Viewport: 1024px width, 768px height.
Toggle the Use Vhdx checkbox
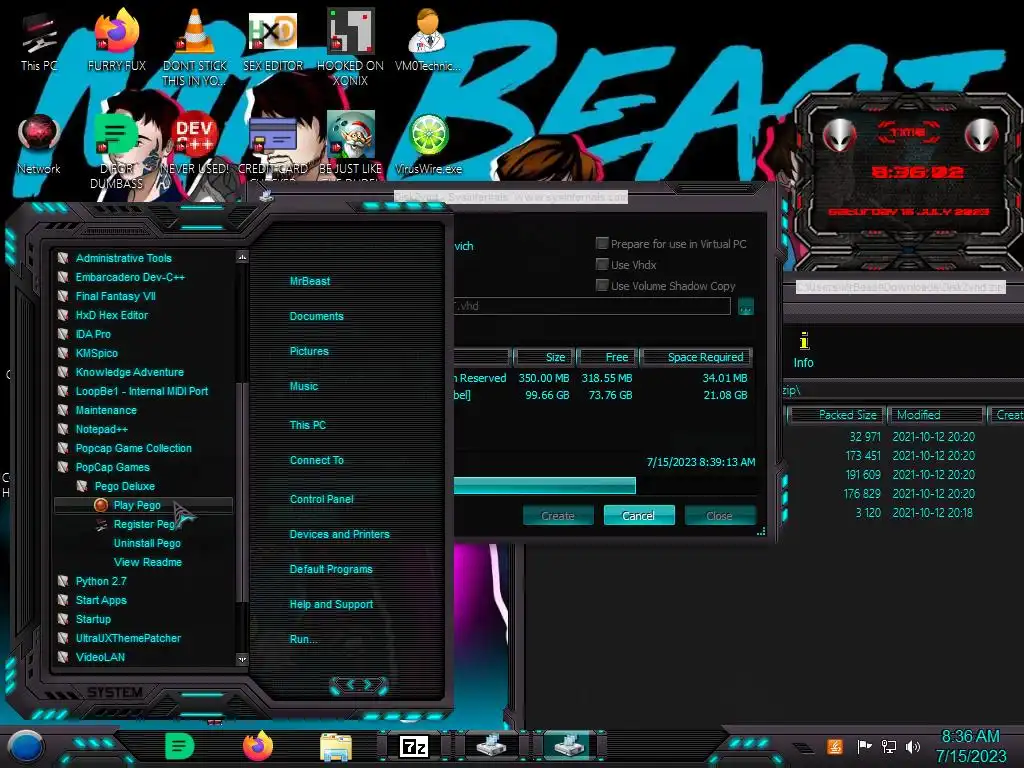point(602,264)
